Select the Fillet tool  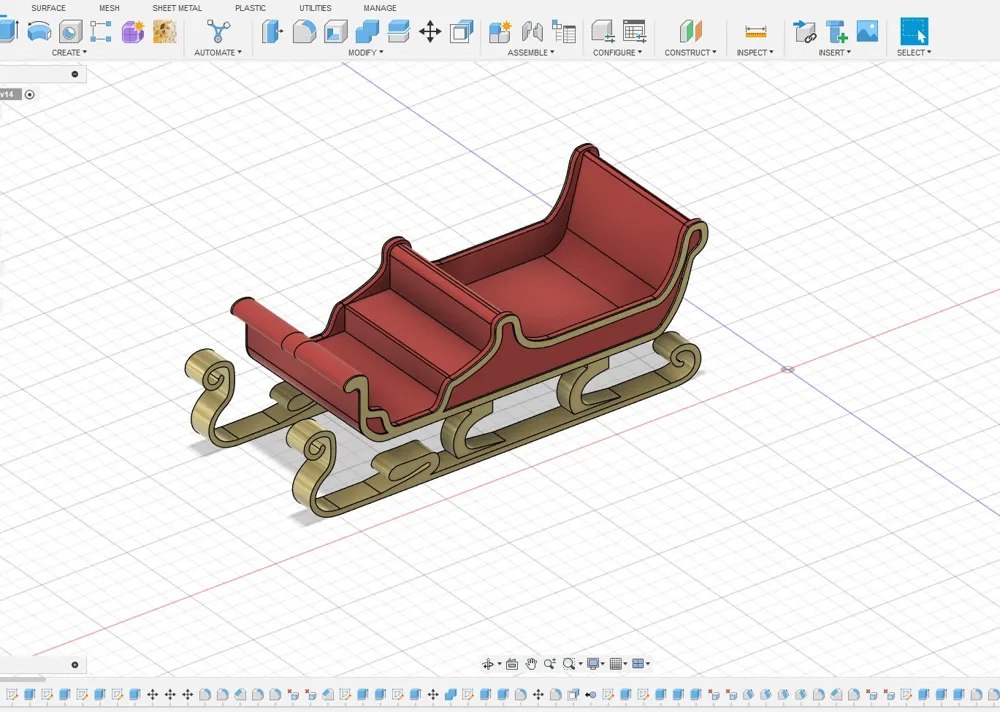304,31
